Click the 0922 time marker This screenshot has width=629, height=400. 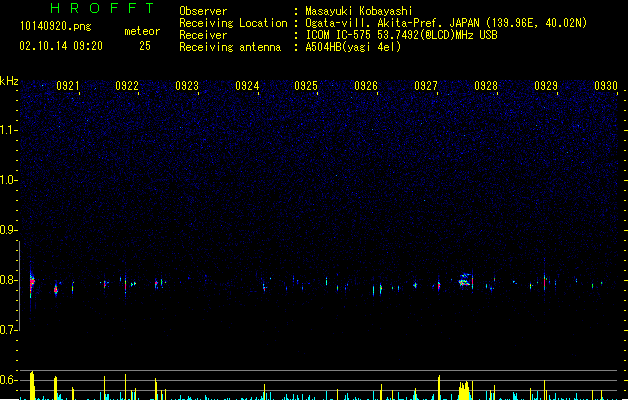tap(127, 86)
